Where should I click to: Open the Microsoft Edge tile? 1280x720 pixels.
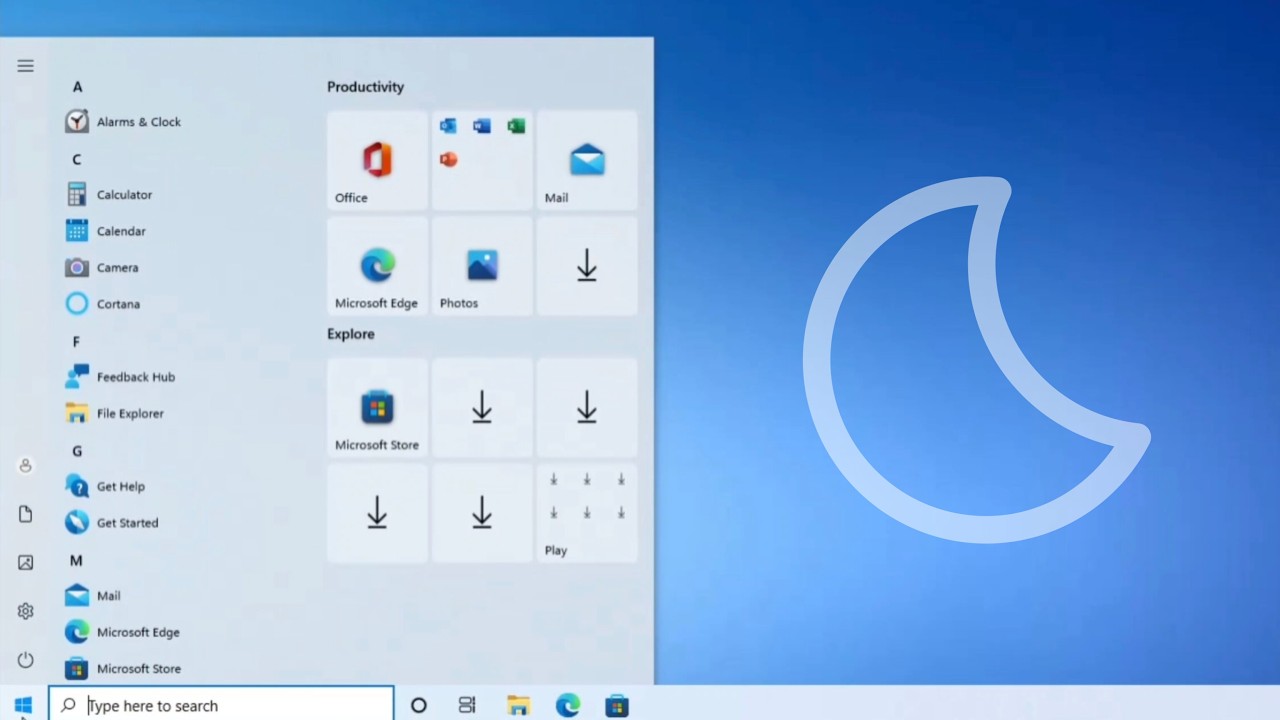point(377,266)
